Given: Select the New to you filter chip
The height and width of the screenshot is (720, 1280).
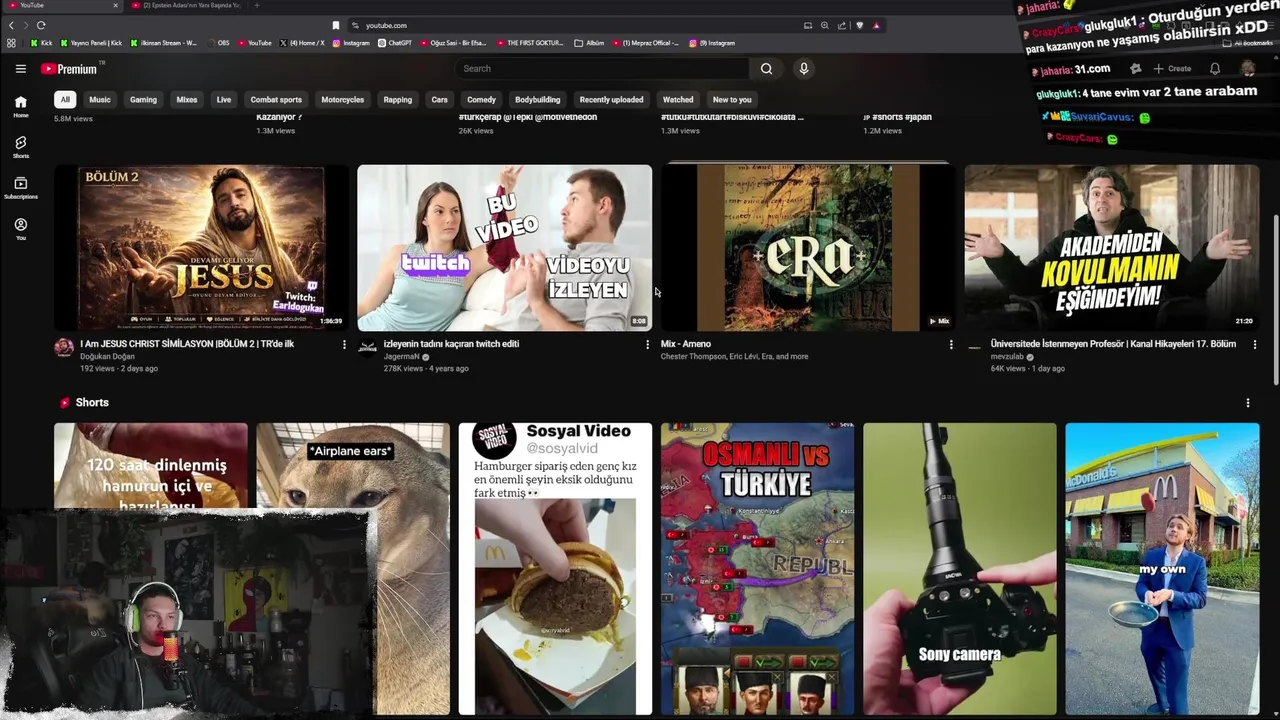Looking at the screenshot, I should click(x=732, y=100).
